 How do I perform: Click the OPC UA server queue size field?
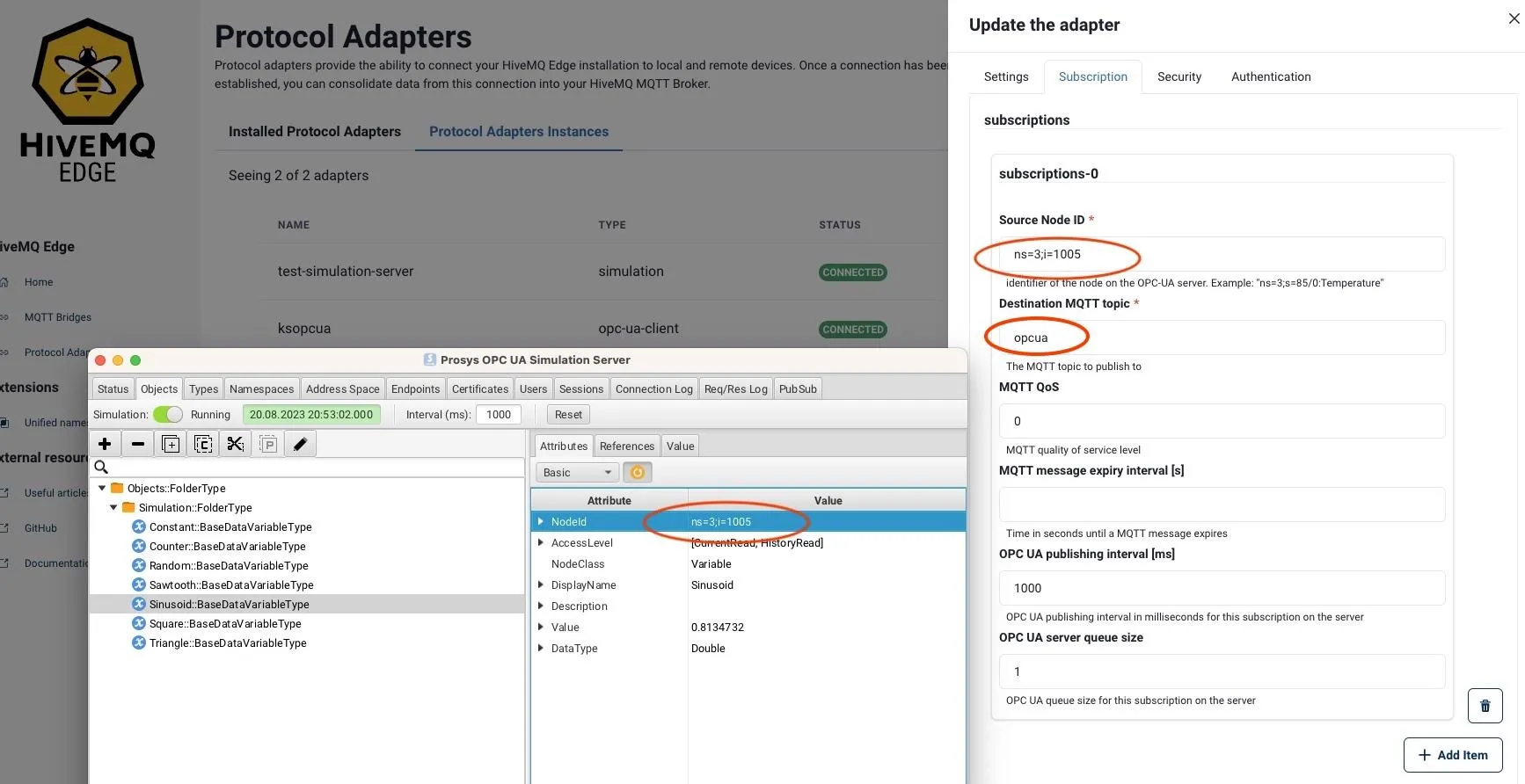[1222, 671]
